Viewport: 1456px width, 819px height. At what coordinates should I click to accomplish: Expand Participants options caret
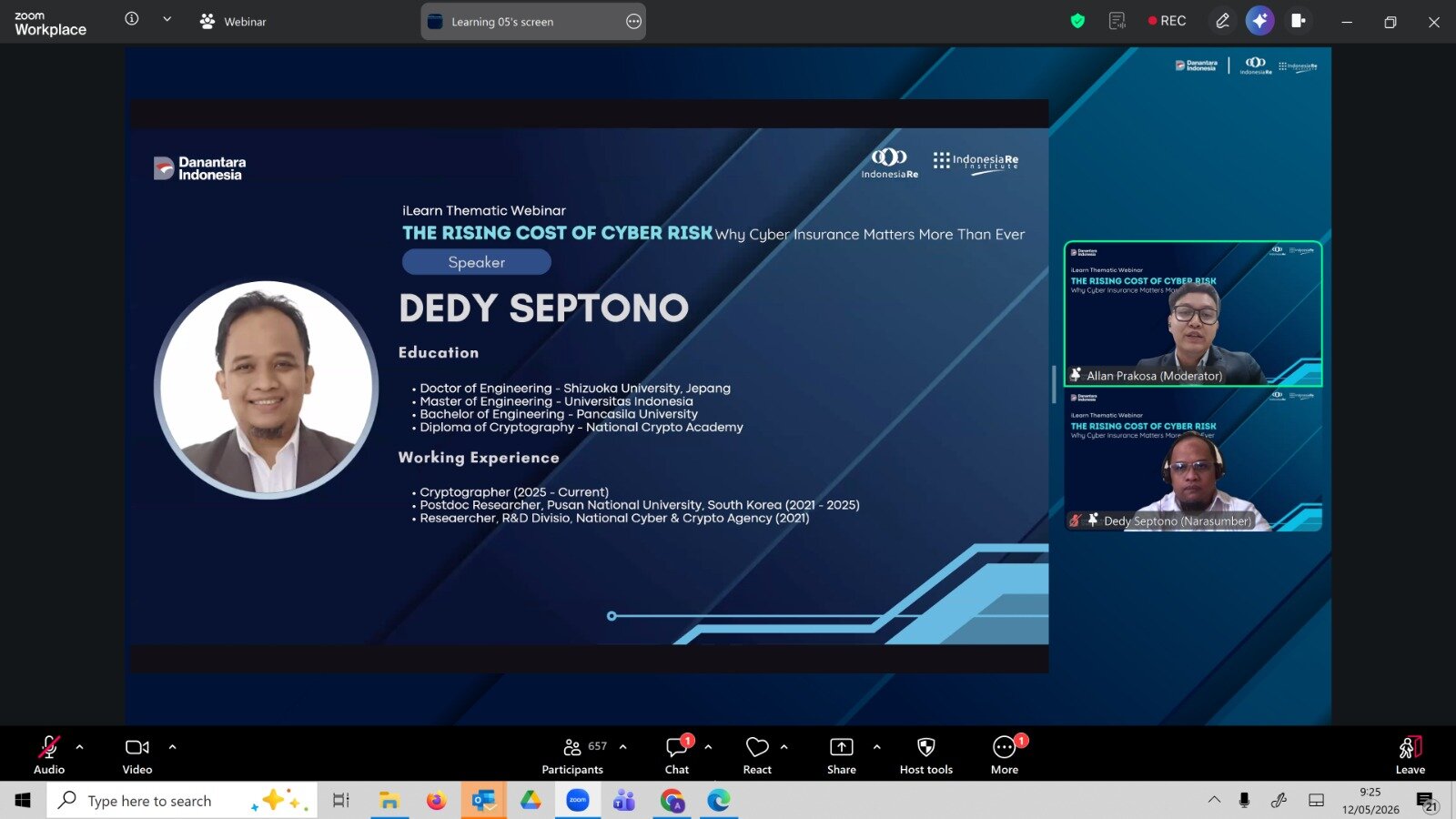point(623,747)
